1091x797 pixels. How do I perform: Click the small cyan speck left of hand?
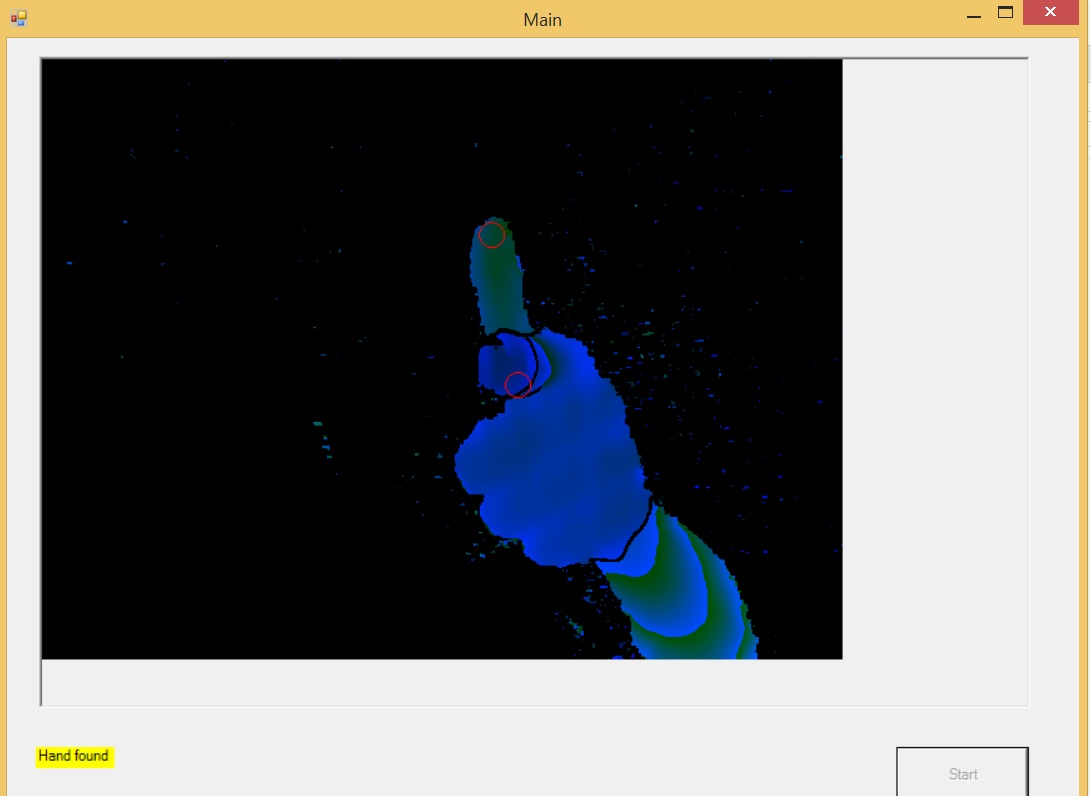pos(318,423)
